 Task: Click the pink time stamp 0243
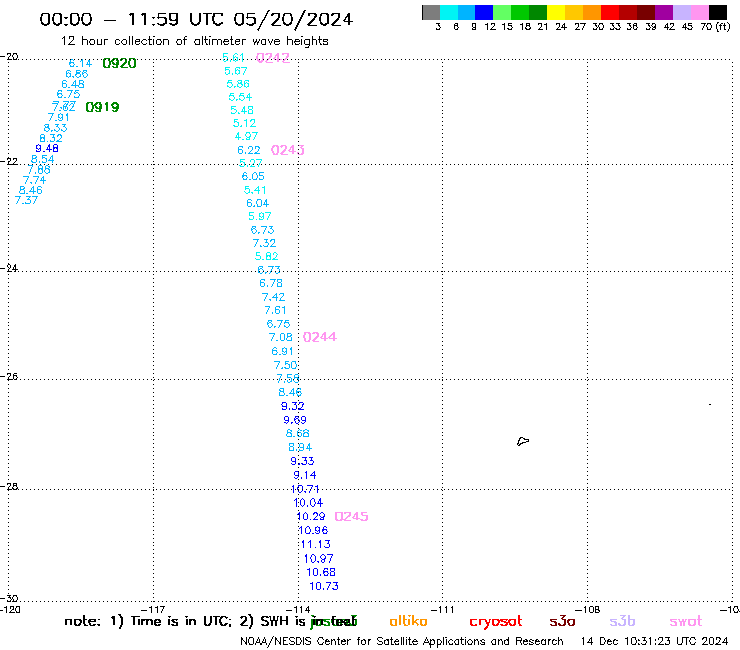[x=287, y=150]
